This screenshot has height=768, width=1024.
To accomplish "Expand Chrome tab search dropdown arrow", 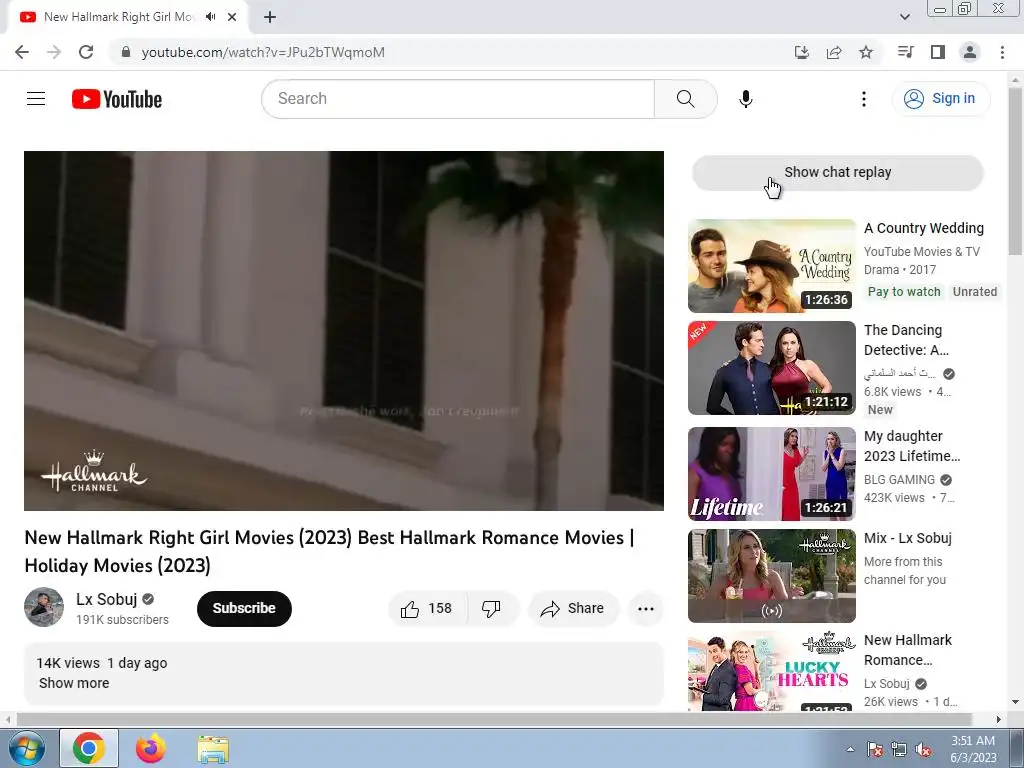I will (x=904, y=17).
